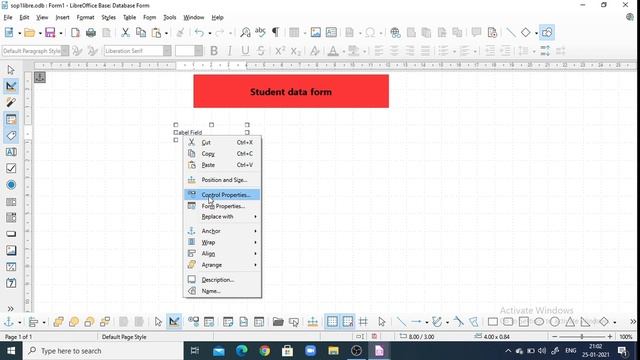Screen dimensions: 640x360
Task: Select the arrow Select tool in sidebar
Action: click(11, 70)
